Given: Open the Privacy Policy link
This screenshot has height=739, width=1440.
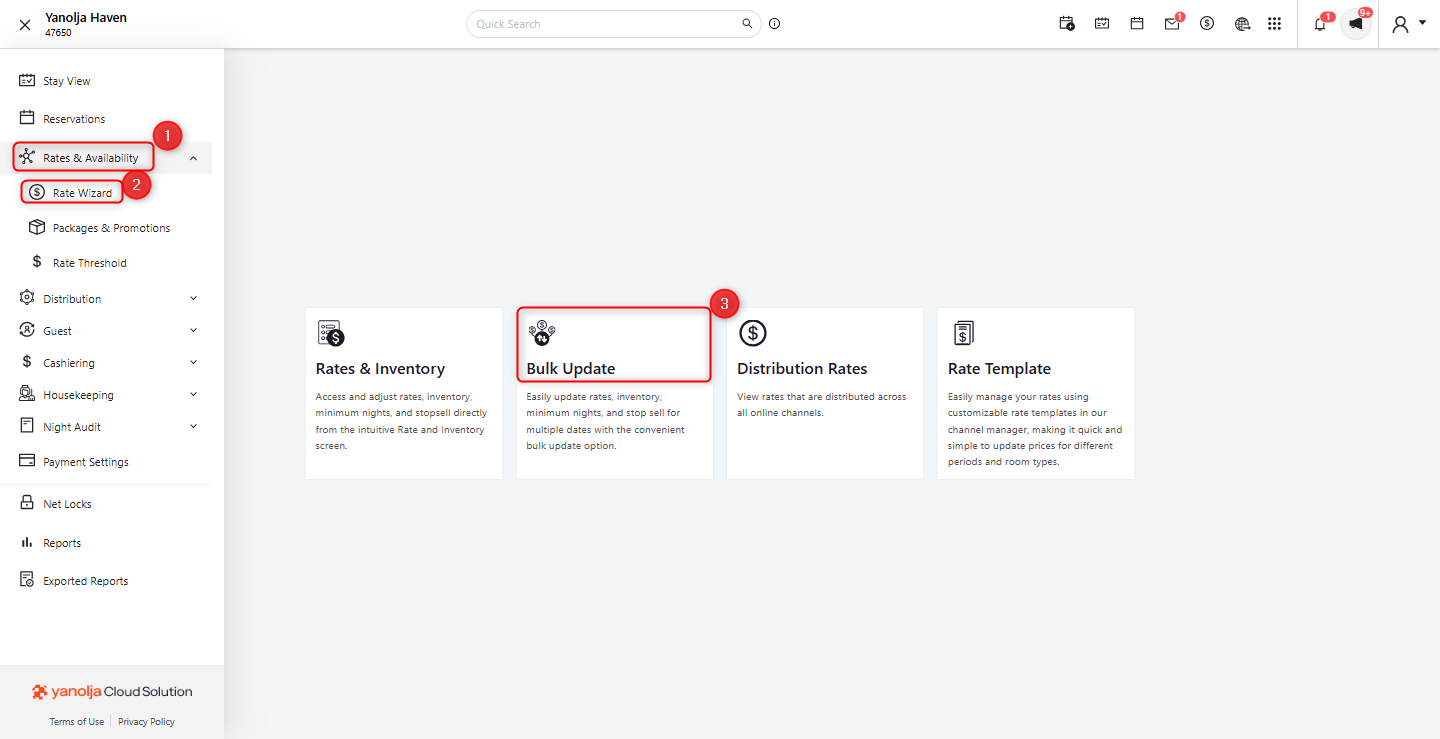Looking at the screenshot, I should pos(146,722).
